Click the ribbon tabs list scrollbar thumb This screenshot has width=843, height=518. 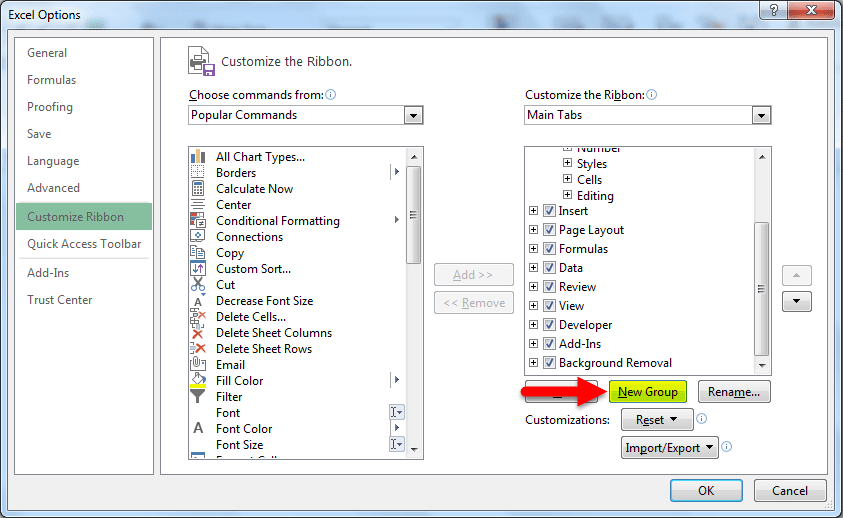click(761, 289)
